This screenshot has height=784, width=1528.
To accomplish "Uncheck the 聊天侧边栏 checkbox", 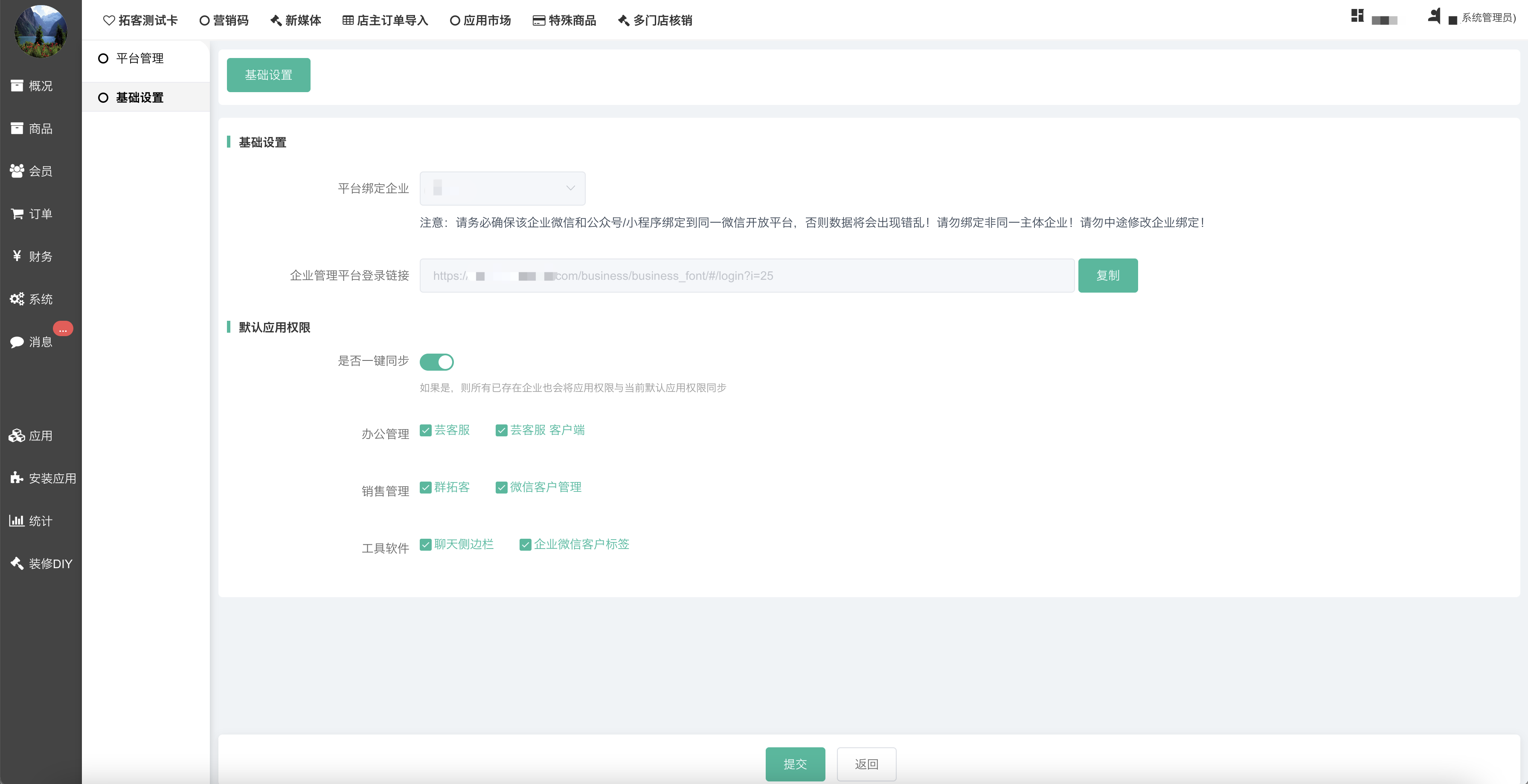I will pos(425,544).
